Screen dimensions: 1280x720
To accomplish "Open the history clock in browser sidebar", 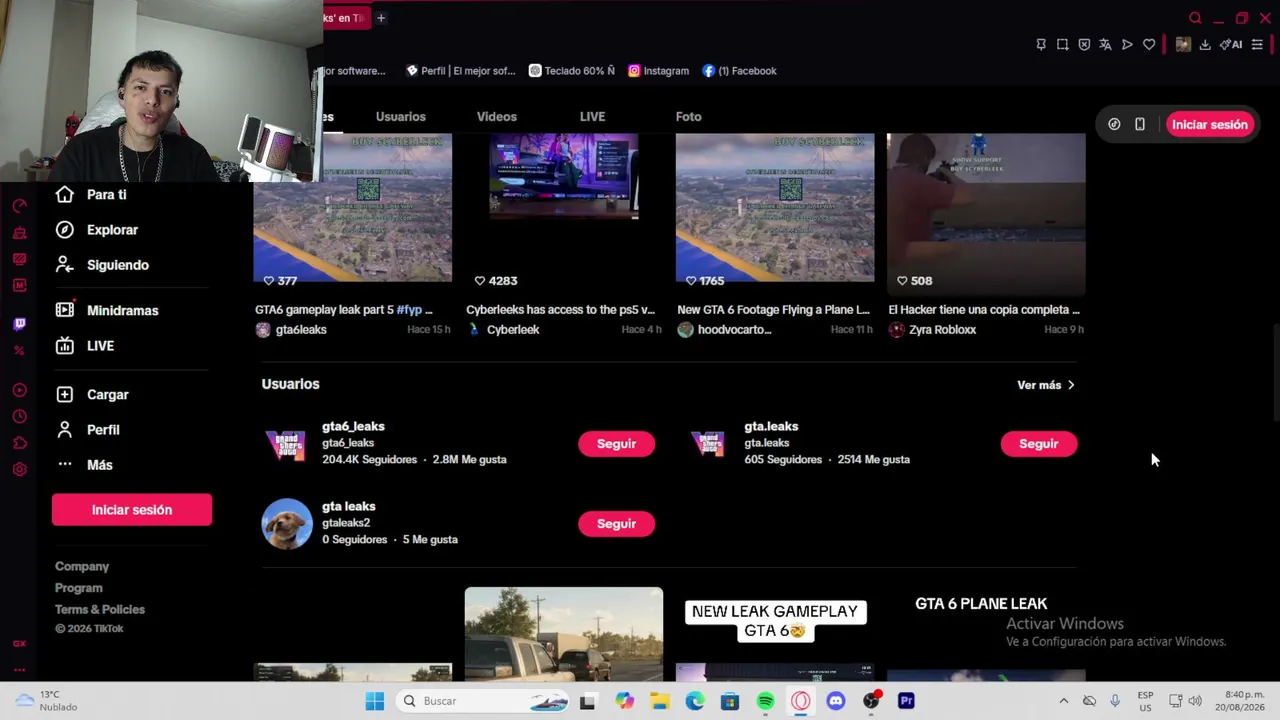I will pos(19,417).
